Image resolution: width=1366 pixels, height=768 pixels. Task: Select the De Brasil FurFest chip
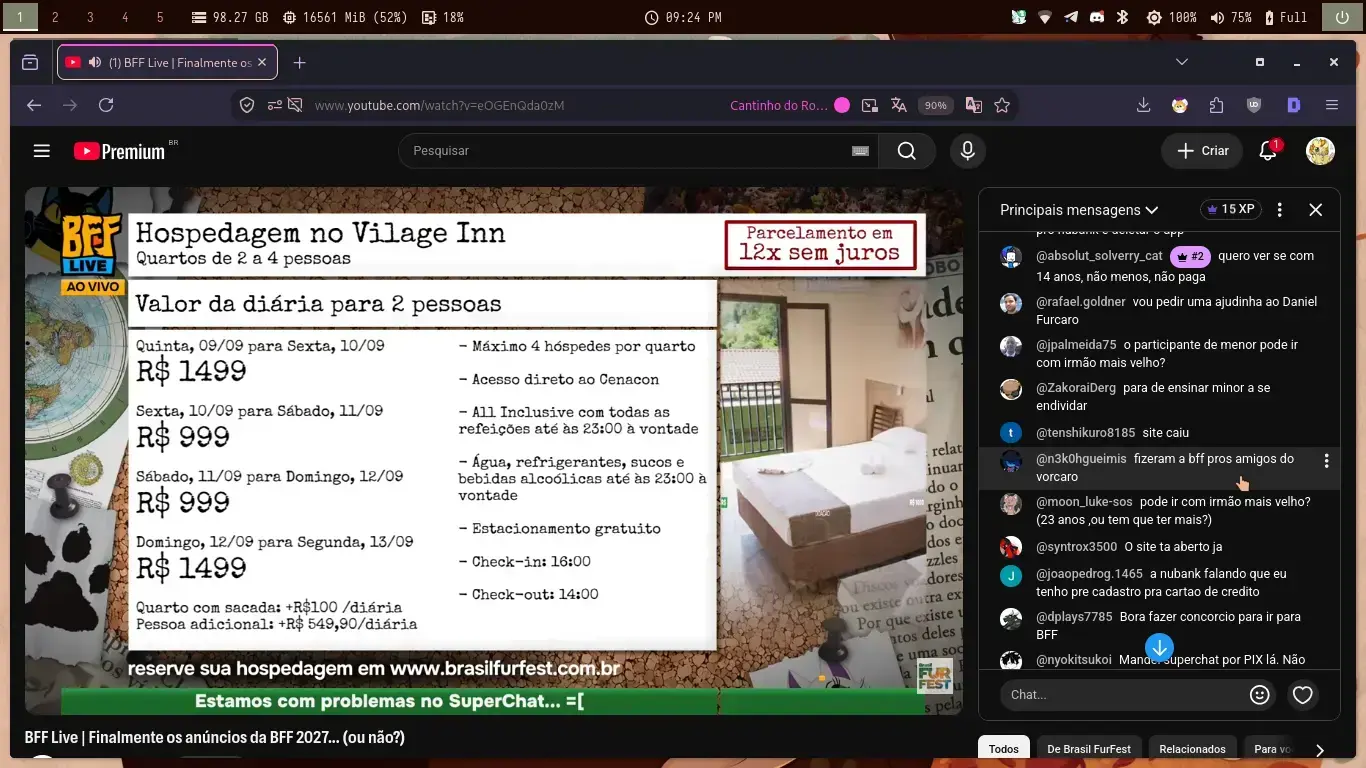pos(1089,749)
